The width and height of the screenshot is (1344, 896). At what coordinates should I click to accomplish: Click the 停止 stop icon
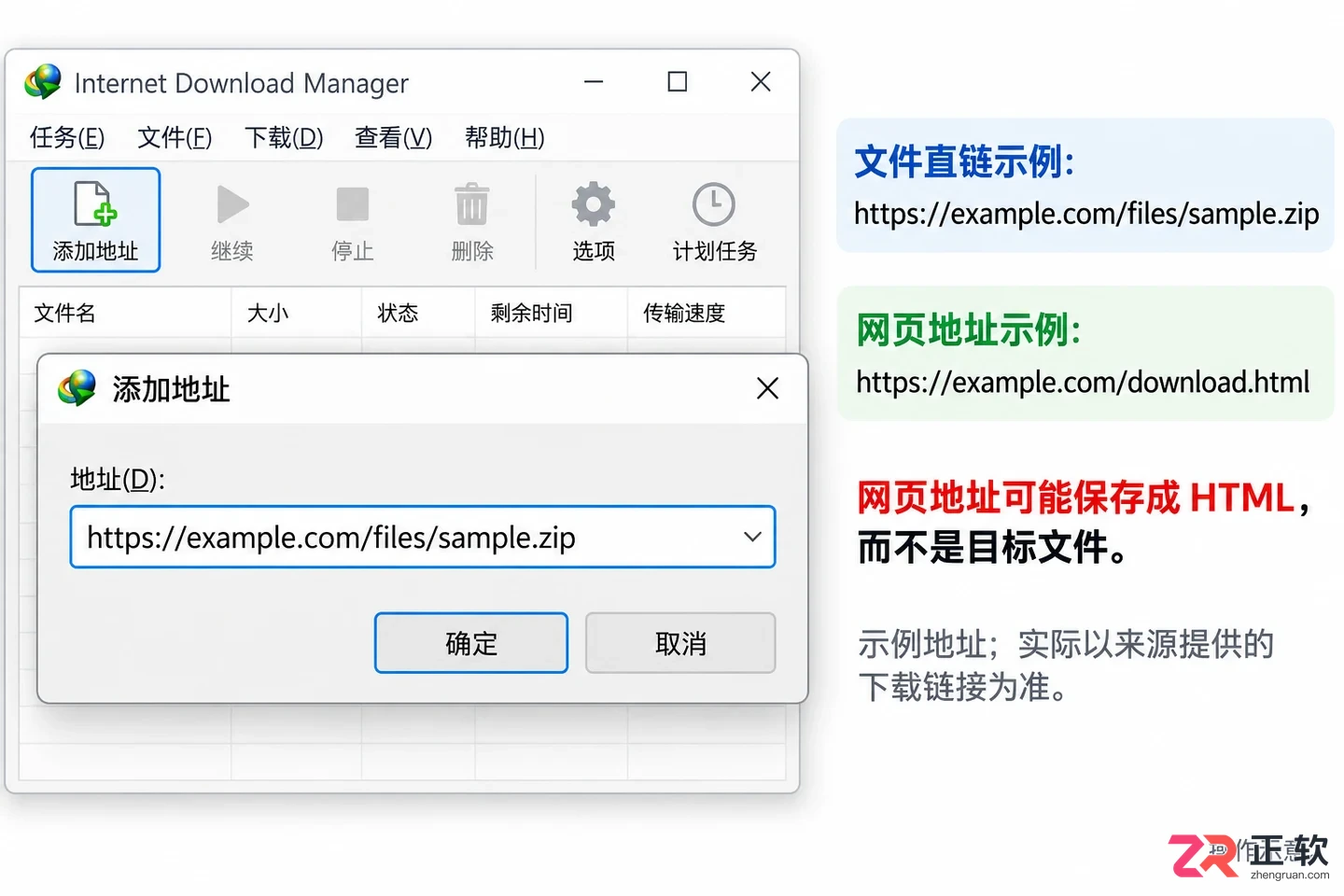pyautogui.click(x=352, y=204)
